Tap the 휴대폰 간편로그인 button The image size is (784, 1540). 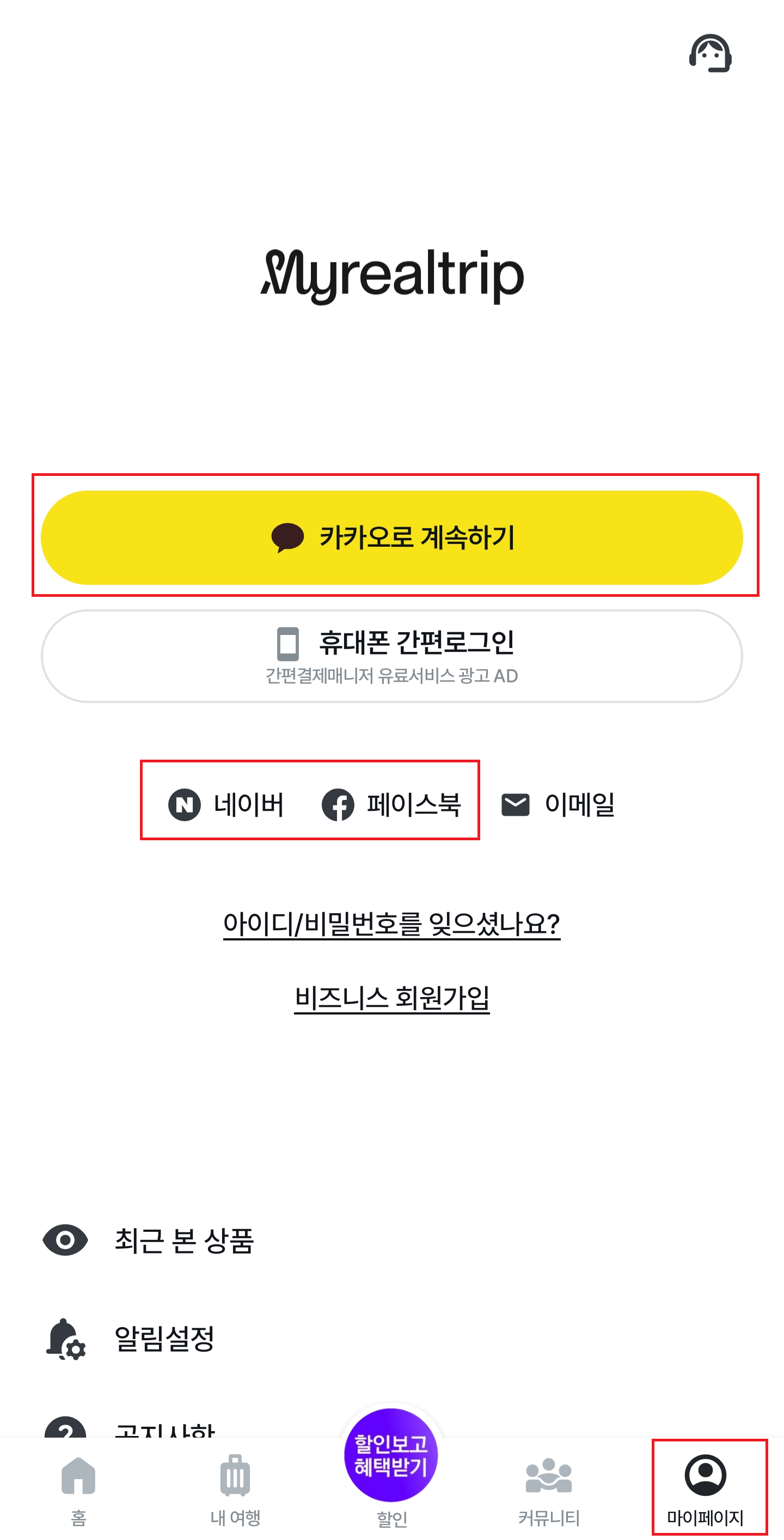[392, 656]
